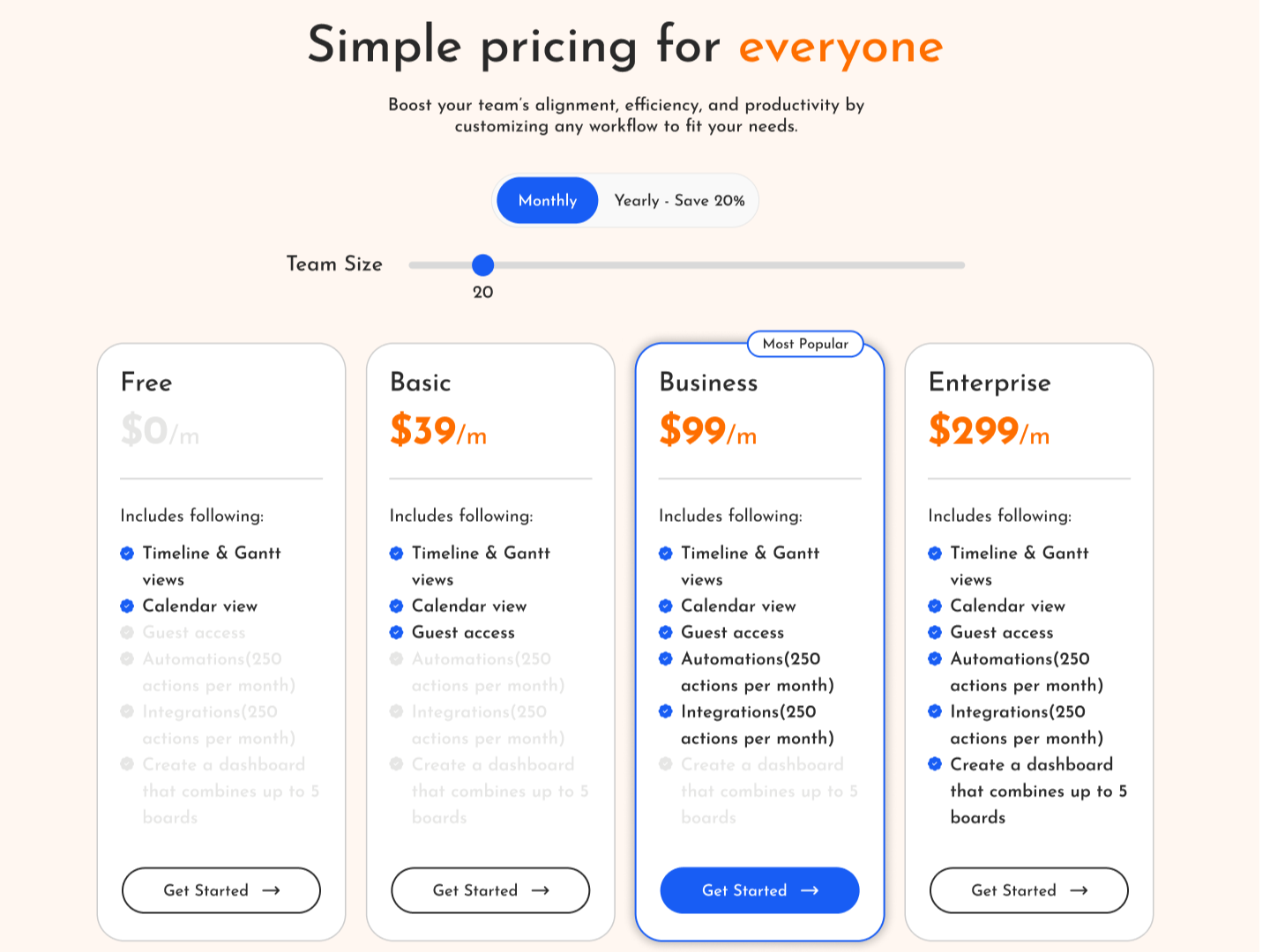
Task: Click the Business plan price $99/m
Action: tap(708, 431)
